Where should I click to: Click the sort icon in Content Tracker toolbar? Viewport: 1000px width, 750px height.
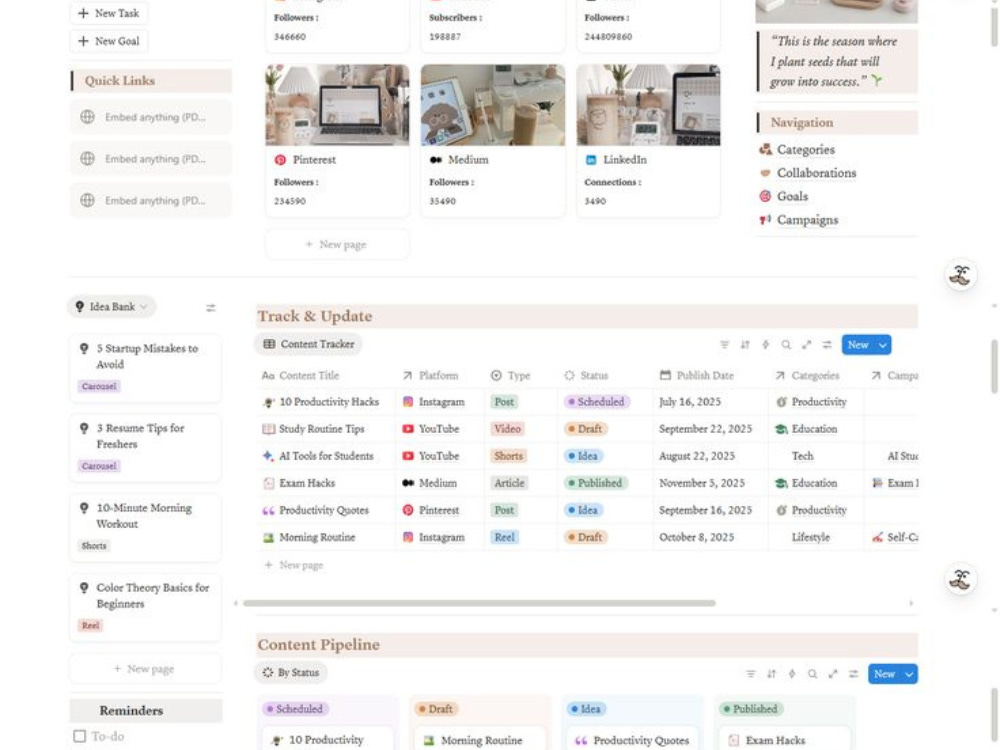tap(745, 344)
